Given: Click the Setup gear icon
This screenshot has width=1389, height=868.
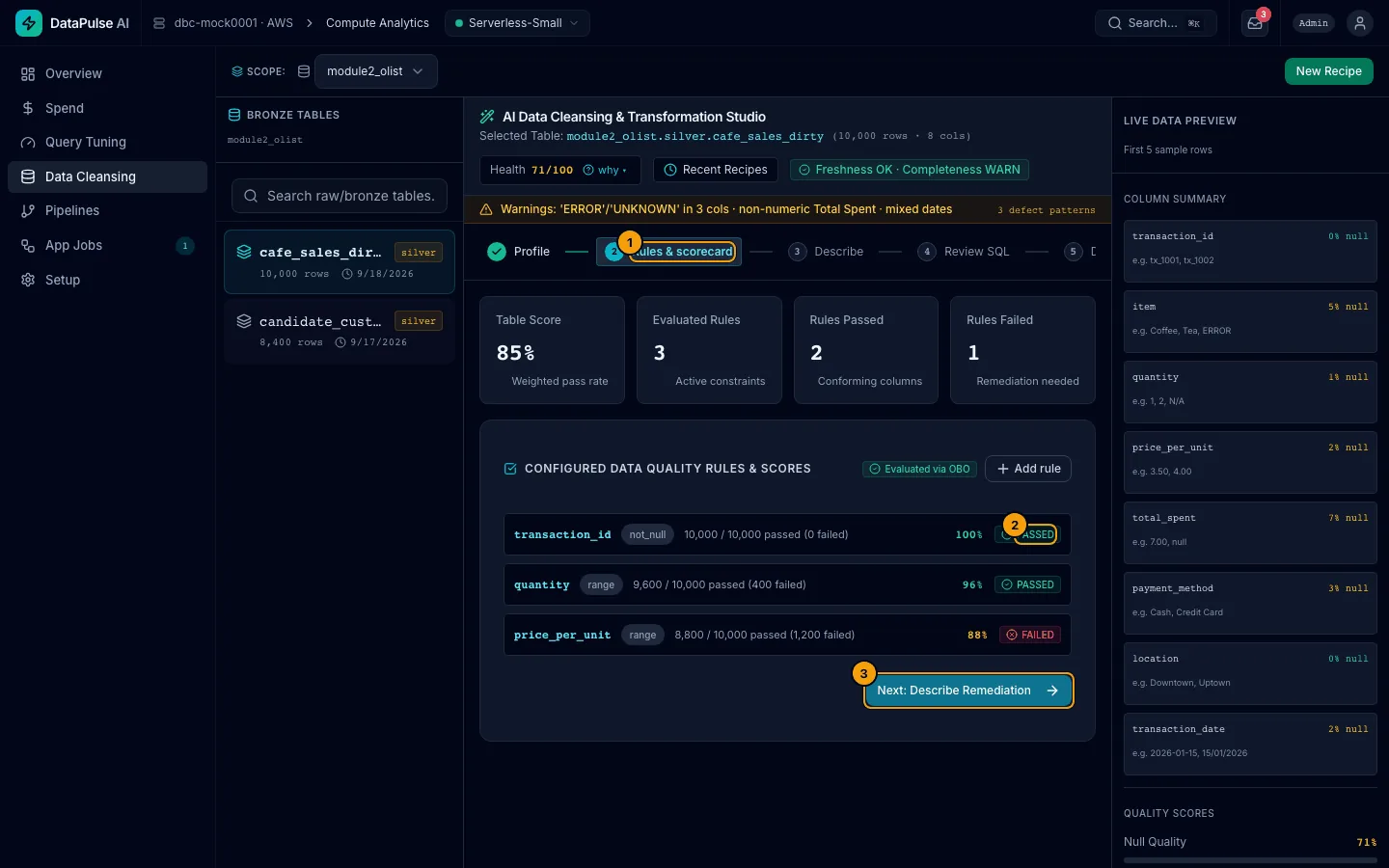Looking at the screenshot, I should (x=28, y=280).
